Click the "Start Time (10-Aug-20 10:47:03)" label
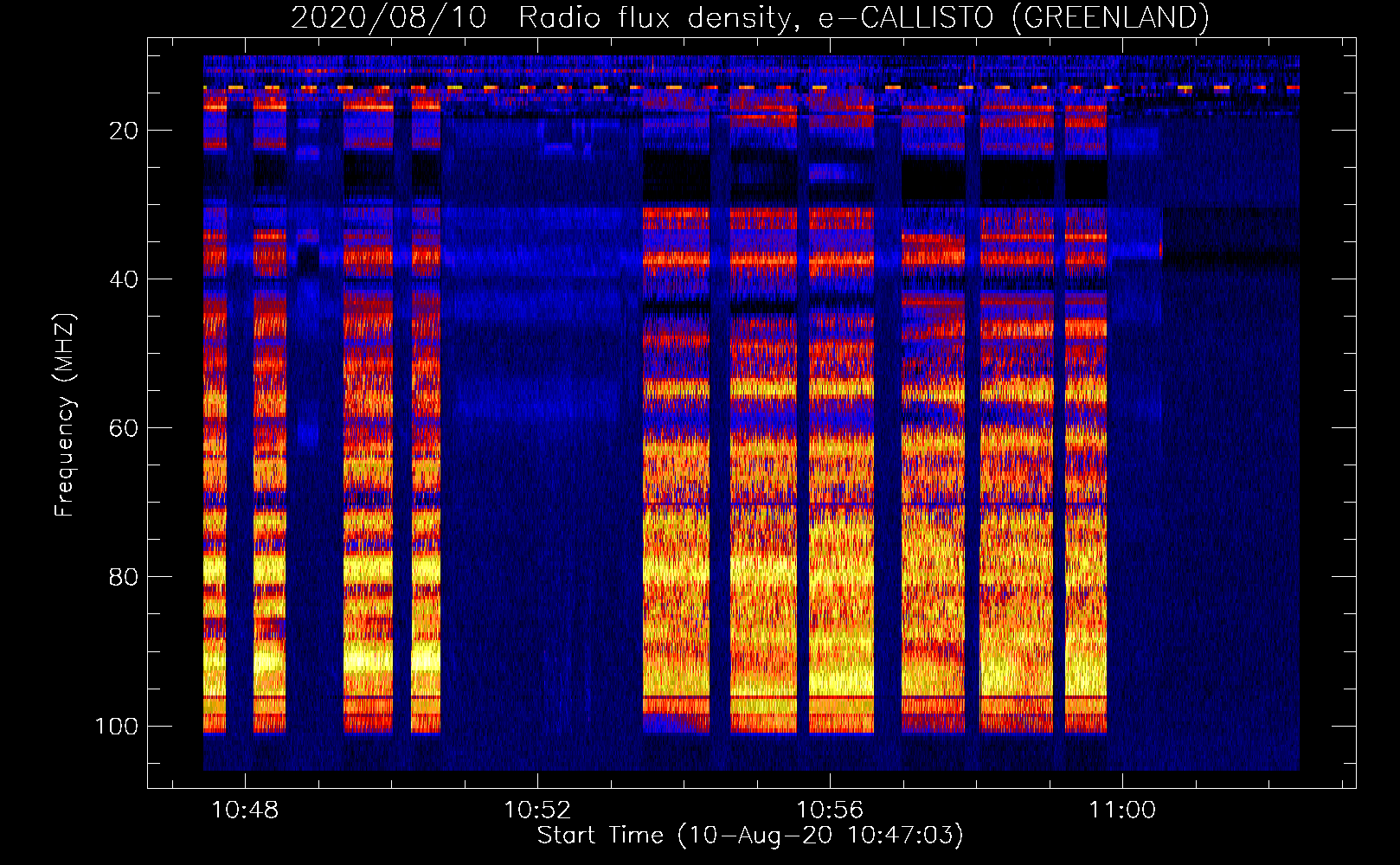The height and width of the screenshot is (865, 1400). coord(750,836)
